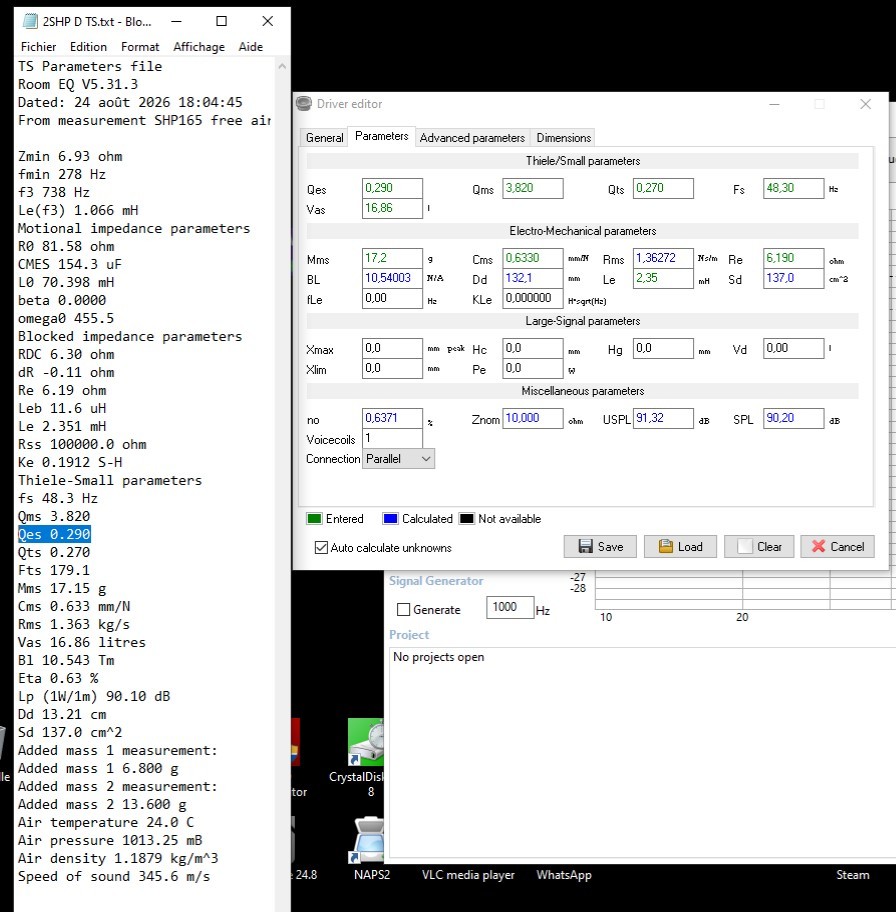Open the NAPS2 scanner desktop icon
The height and width of the screenshot is (912, 896).
coord(367,840)
